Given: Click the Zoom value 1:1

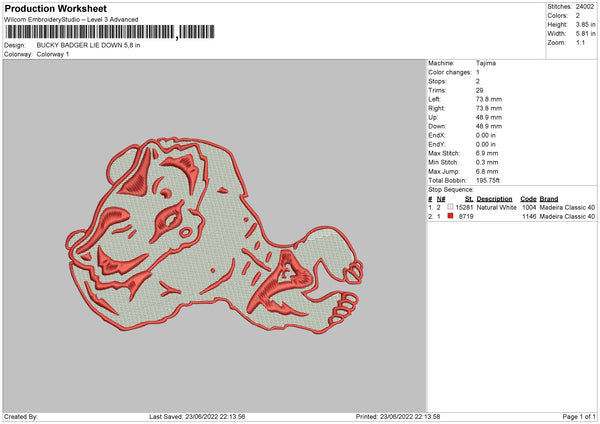Looking at the screenshot, I should (x=580, y=42).
